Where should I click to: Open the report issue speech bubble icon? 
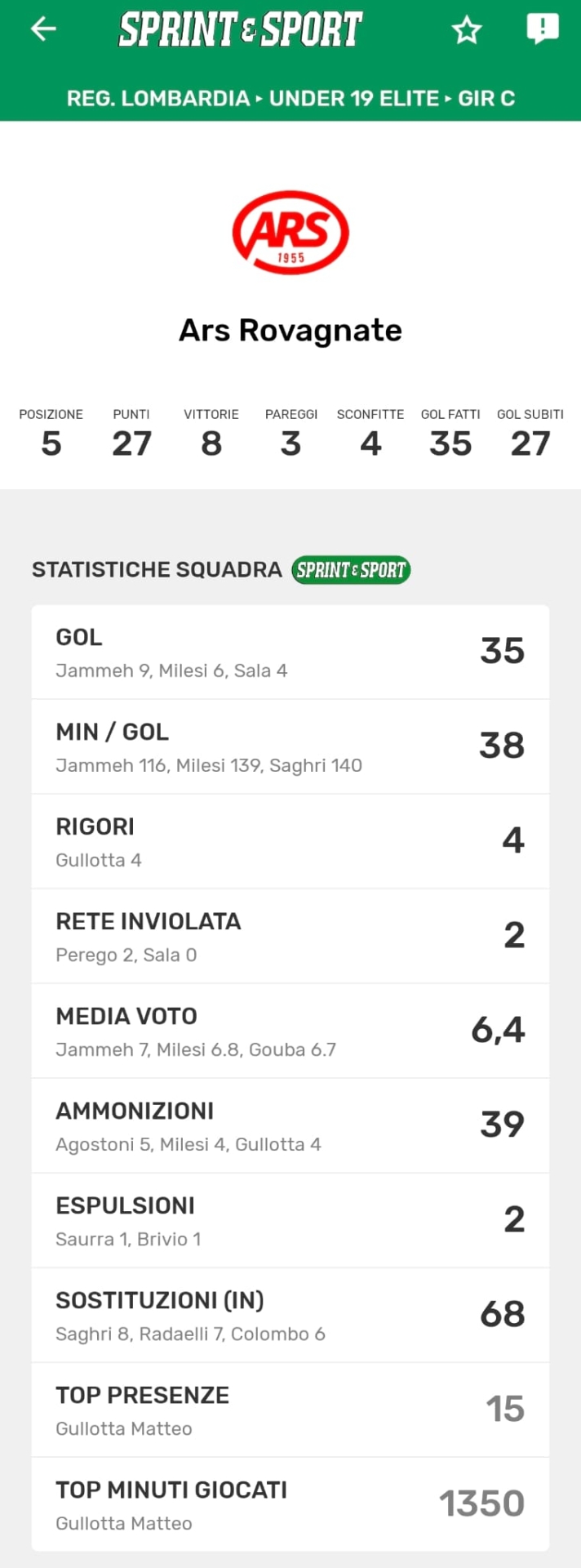point(542,29)
